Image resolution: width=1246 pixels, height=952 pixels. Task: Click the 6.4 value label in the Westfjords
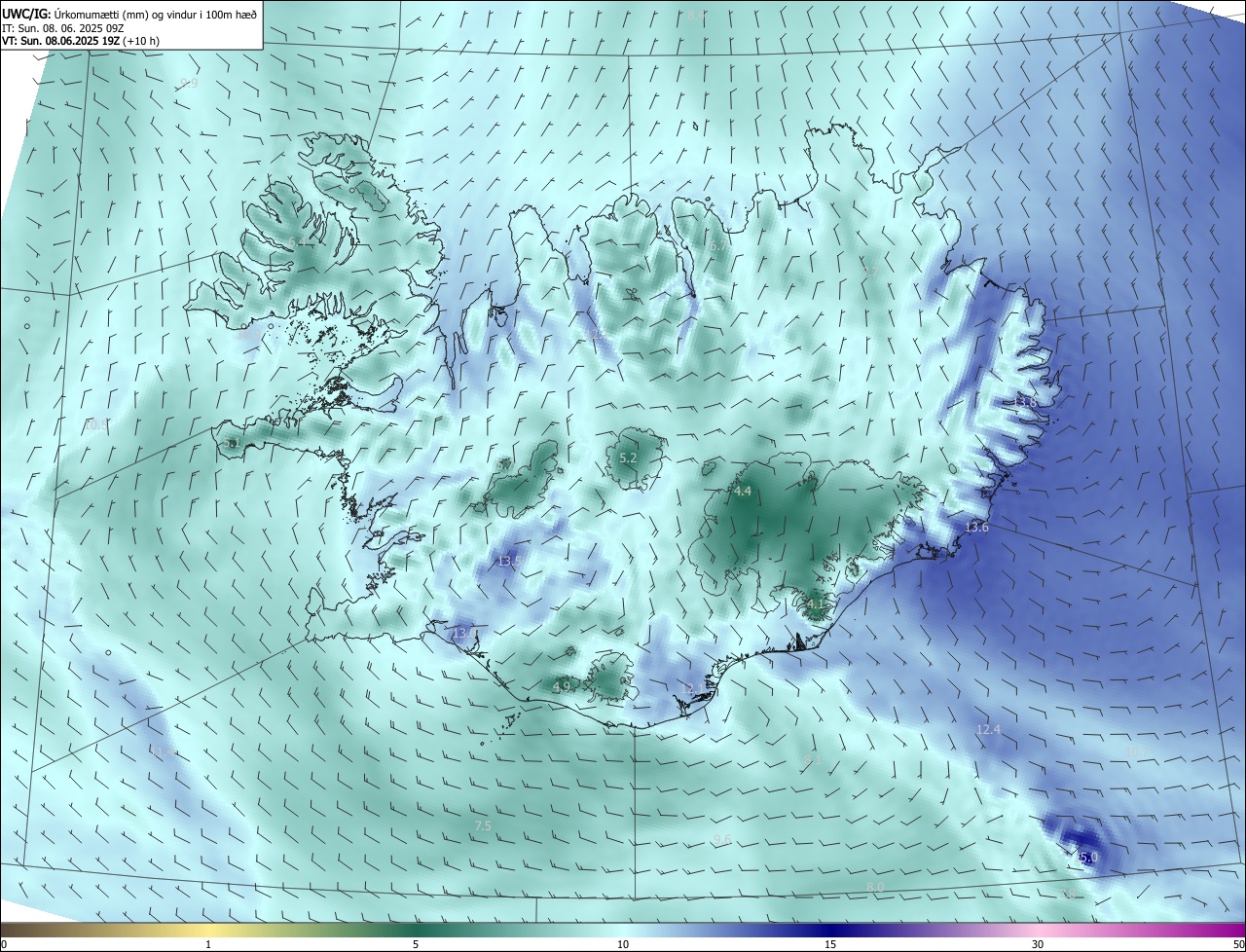coord(297,241)
